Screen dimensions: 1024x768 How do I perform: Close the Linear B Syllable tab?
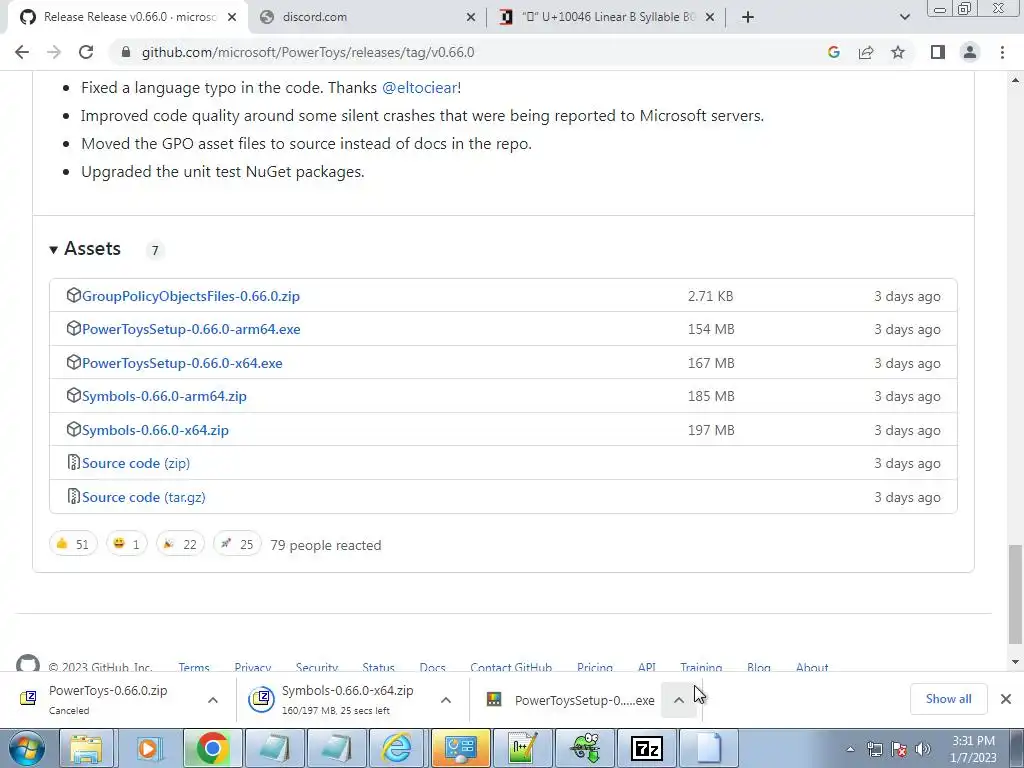(x=710, y=17)
